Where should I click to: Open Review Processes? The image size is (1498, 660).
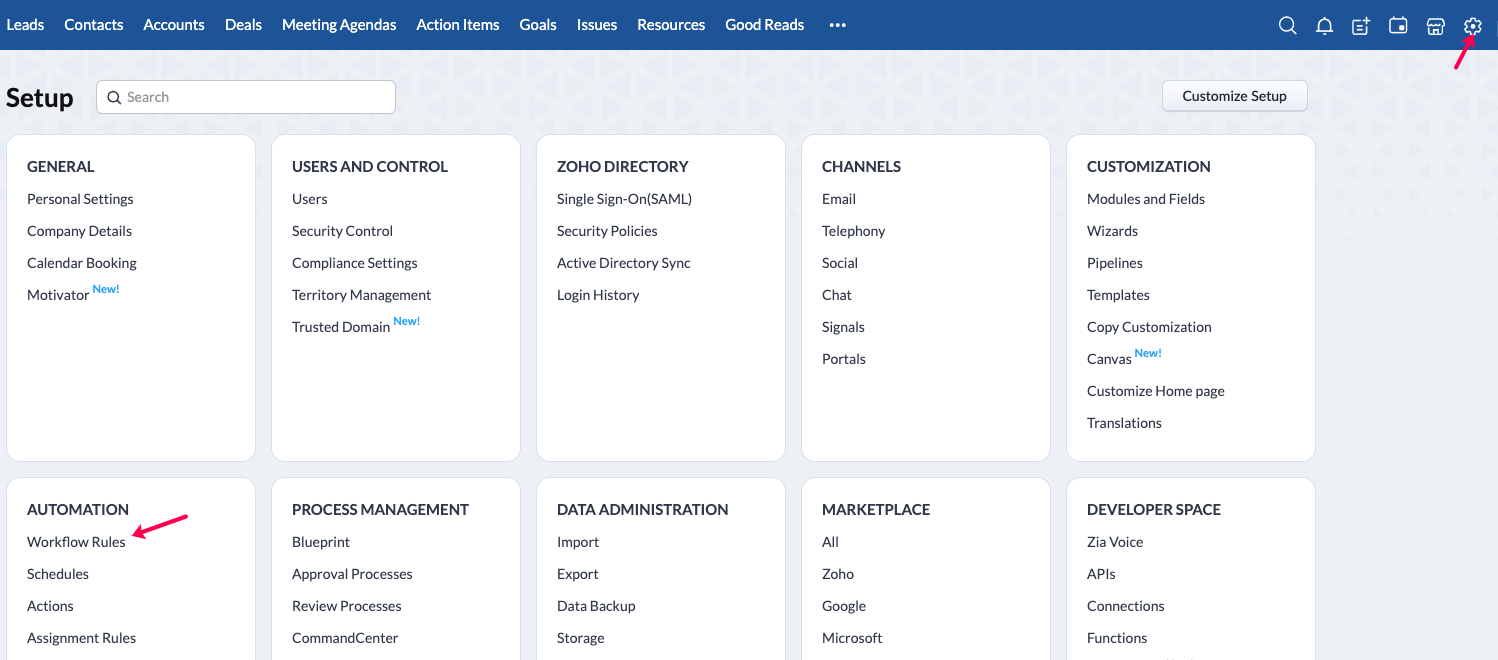[347, 606]
